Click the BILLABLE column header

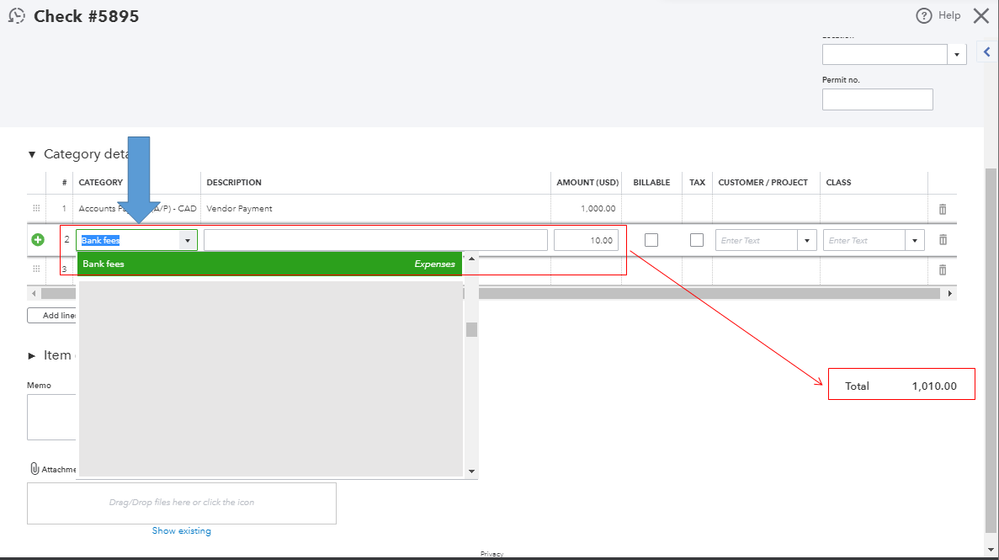651,182
